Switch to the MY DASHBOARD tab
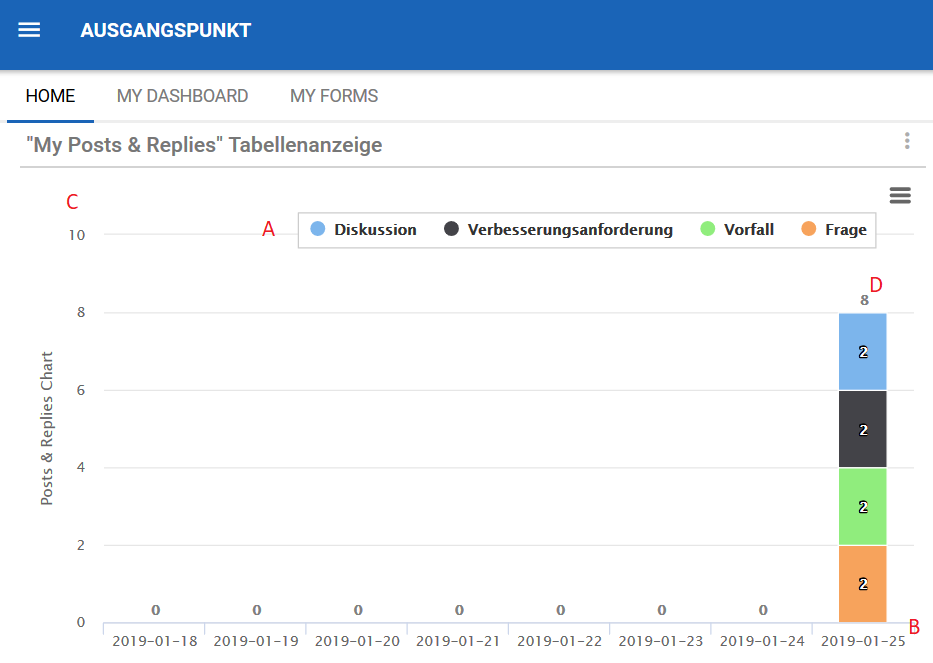Viewport: 933px width, 663px height. coord(182,97)
